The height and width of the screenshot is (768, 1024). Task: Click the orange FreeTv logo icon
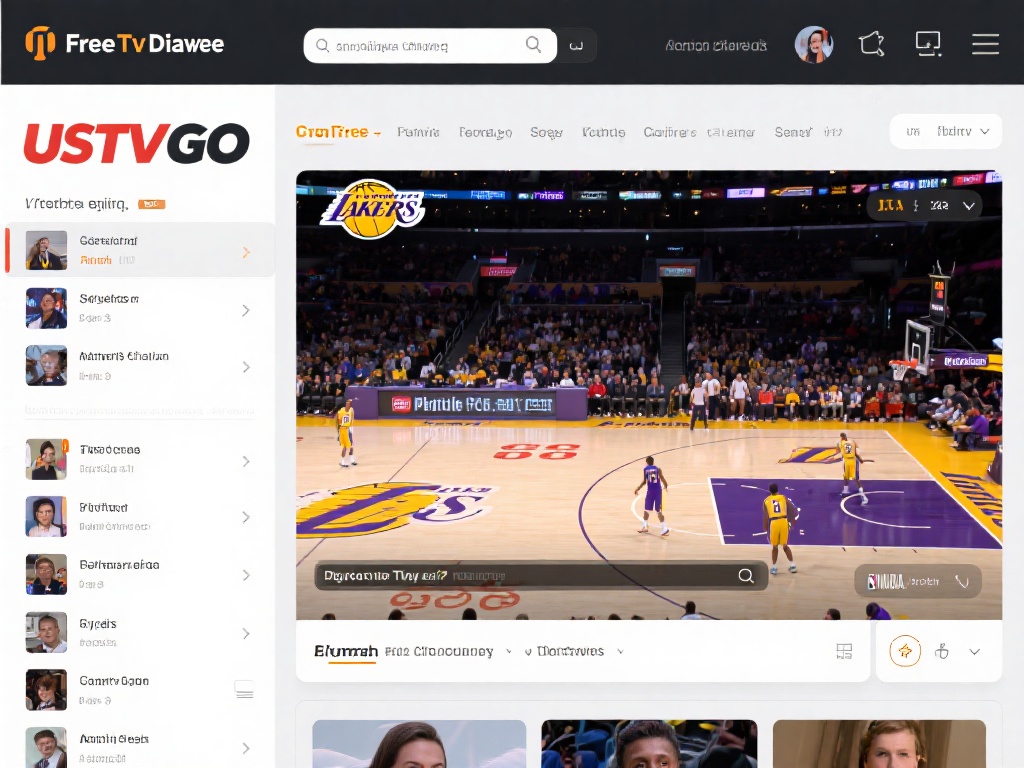tap(40, 44)
